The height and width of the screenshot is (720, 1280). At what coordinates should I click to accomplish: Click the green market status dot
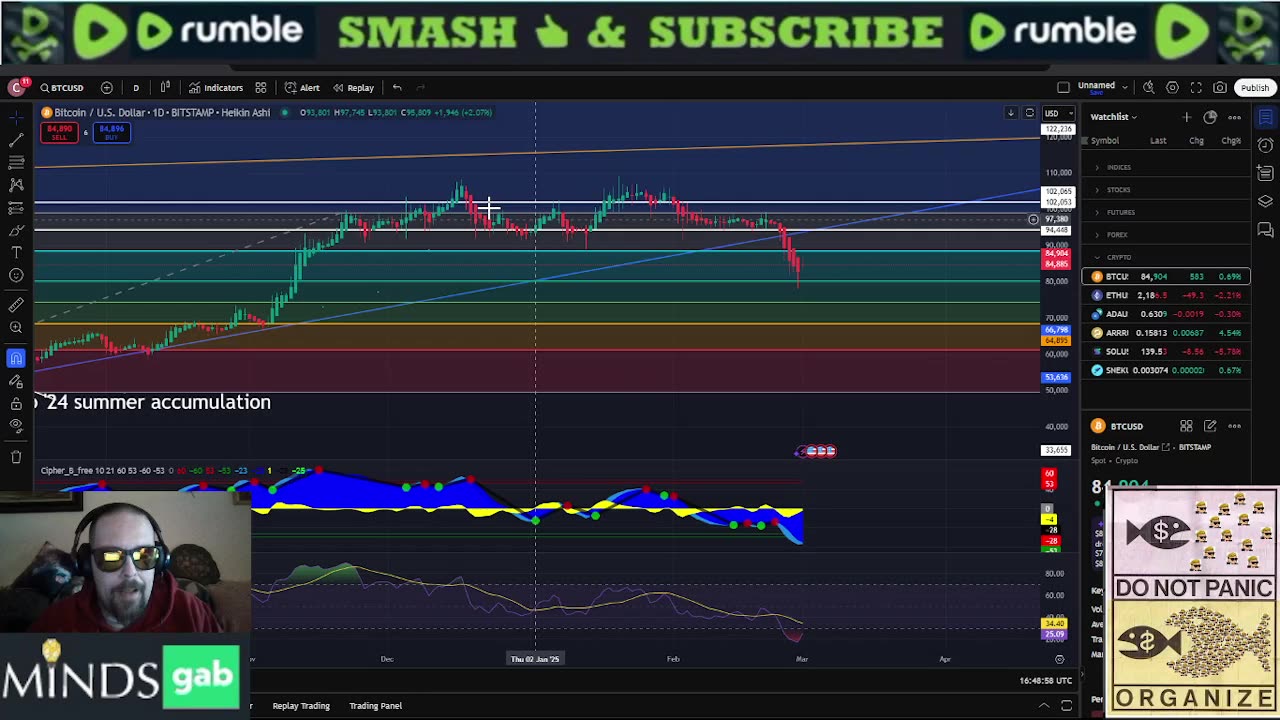[284, 112]
